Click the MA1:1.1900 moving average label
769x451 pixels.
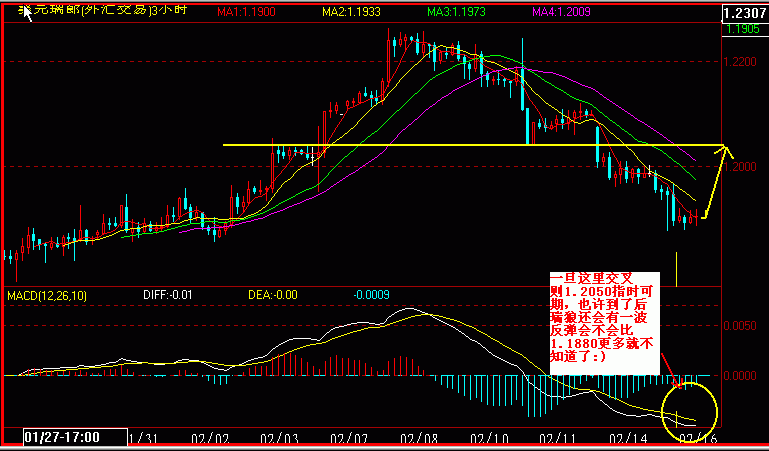point(250,11)
